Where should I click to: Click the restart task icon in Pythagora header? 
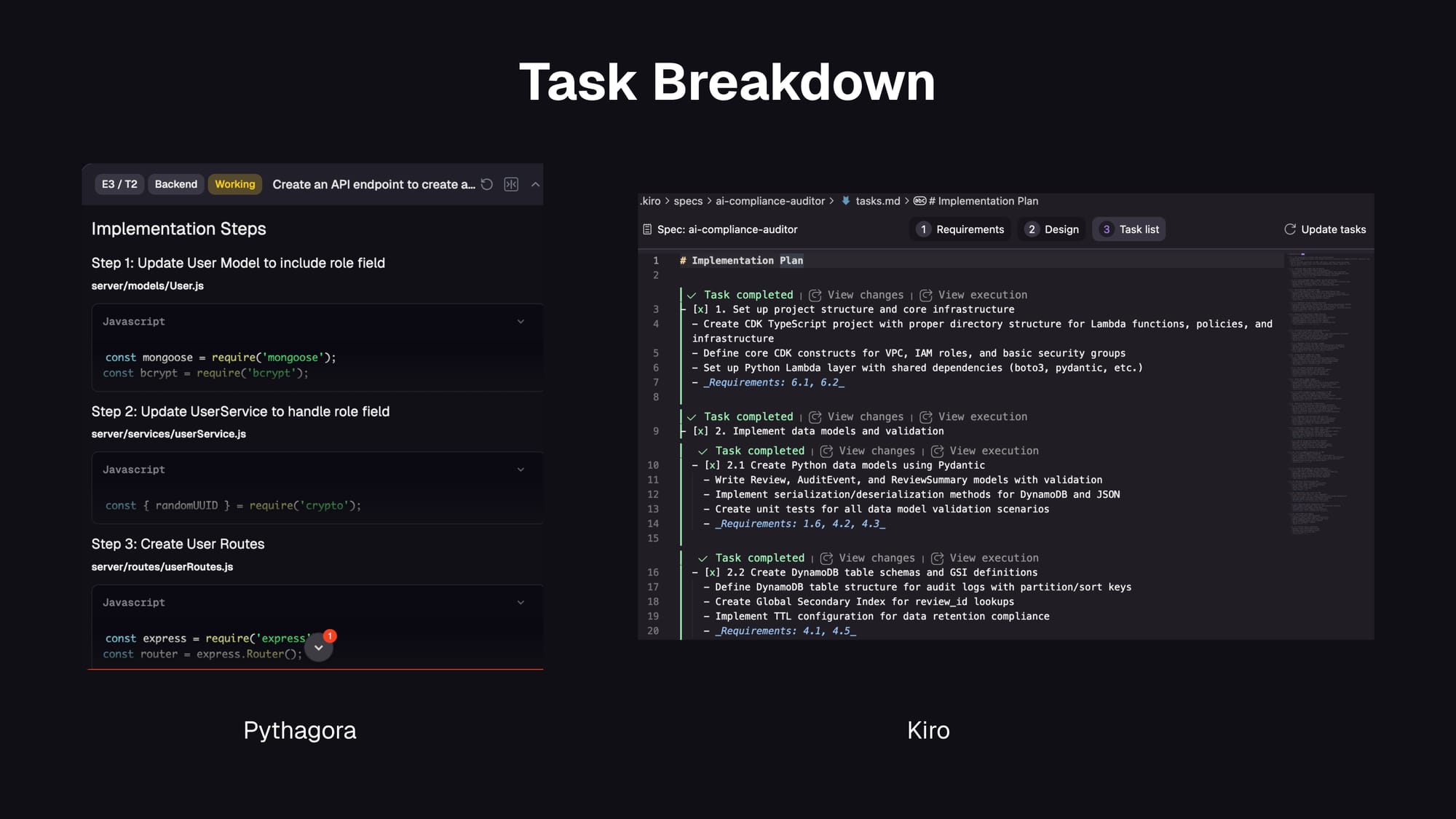coord(487,184)
